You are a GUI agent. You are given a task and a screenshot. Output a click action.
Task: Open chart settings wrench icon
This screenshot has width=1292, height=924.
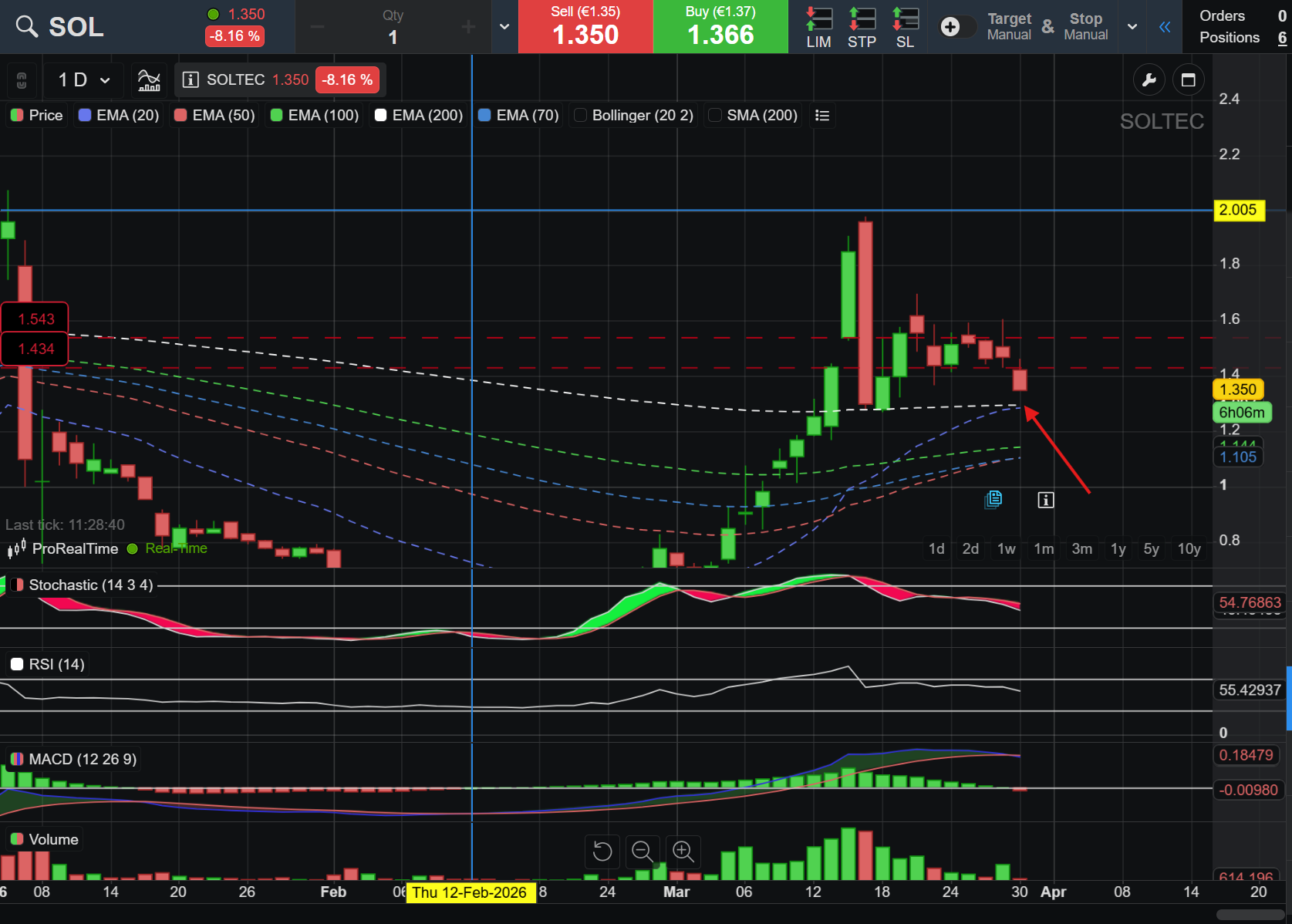coord(1149,80)
